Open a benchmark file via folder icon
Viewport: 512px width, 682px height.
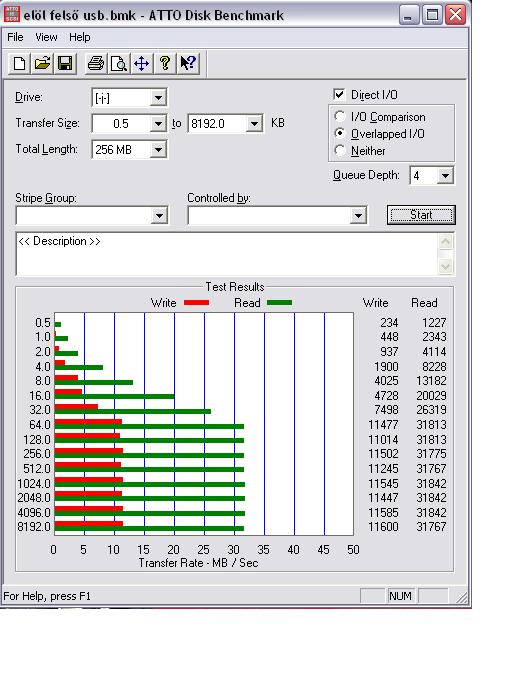[x=43, y=64]
